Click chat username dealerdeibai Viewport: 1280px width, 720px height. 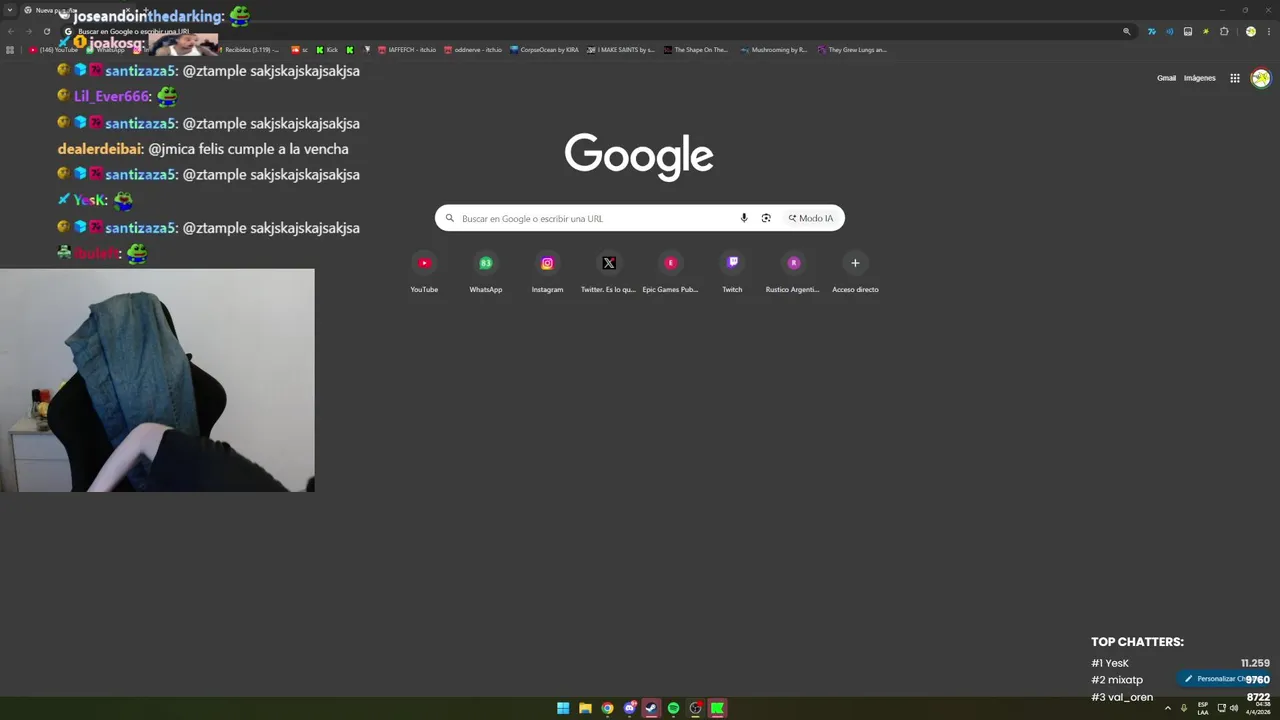point(100,149)
